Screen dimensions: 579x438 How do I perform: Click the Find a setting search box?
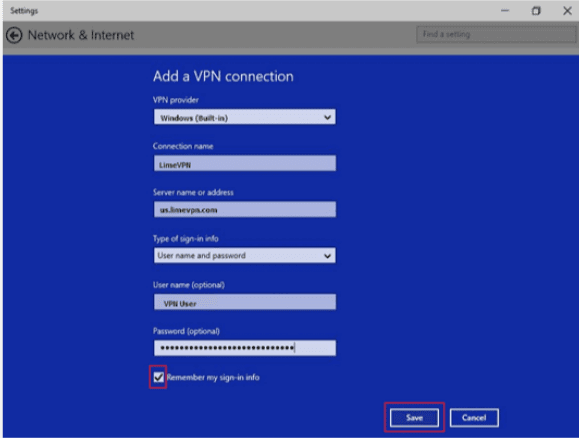coord(496,34)
